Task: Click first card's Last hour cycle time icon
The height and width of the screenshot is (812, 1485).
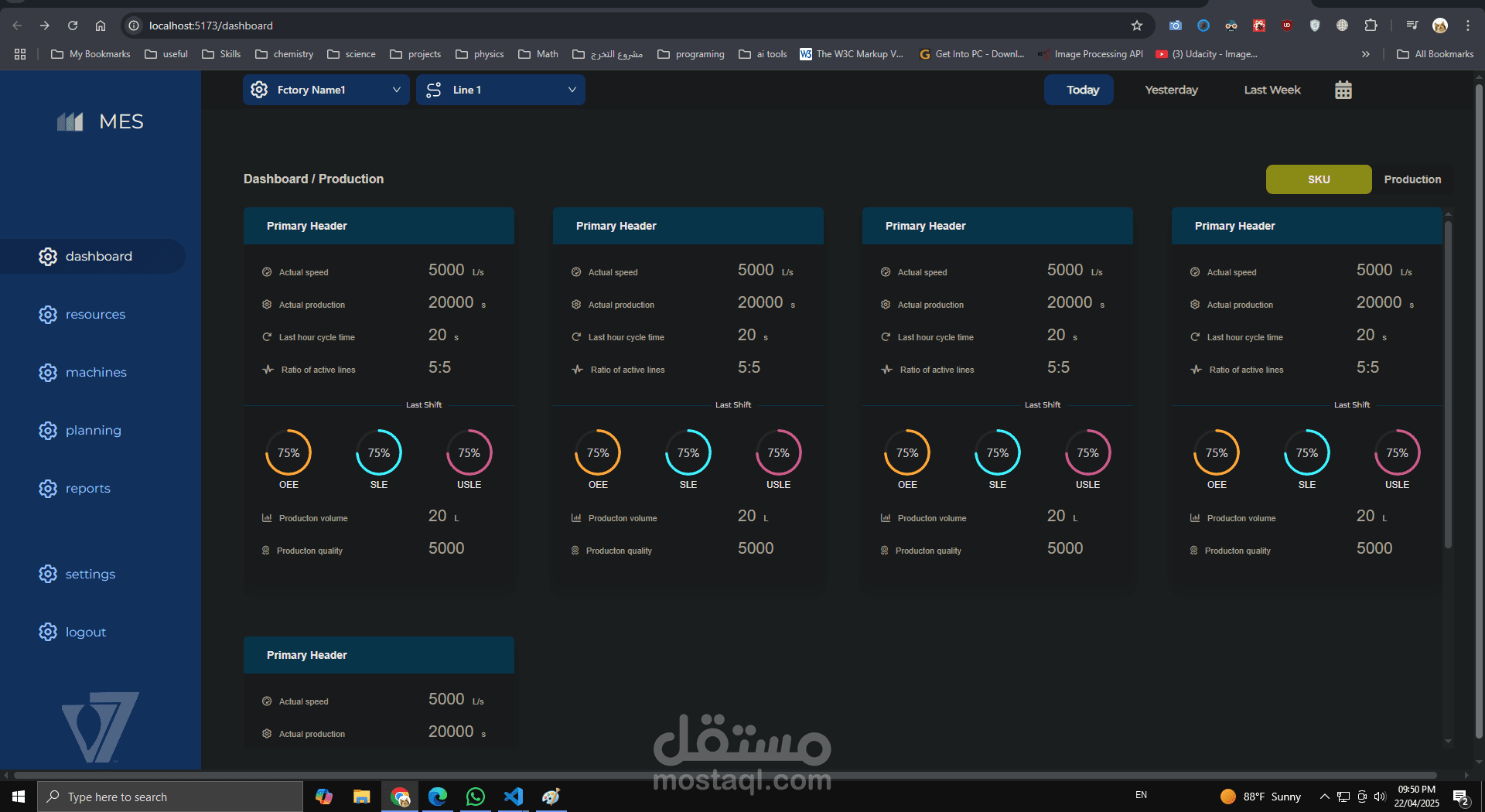Action: click(267, 337)
